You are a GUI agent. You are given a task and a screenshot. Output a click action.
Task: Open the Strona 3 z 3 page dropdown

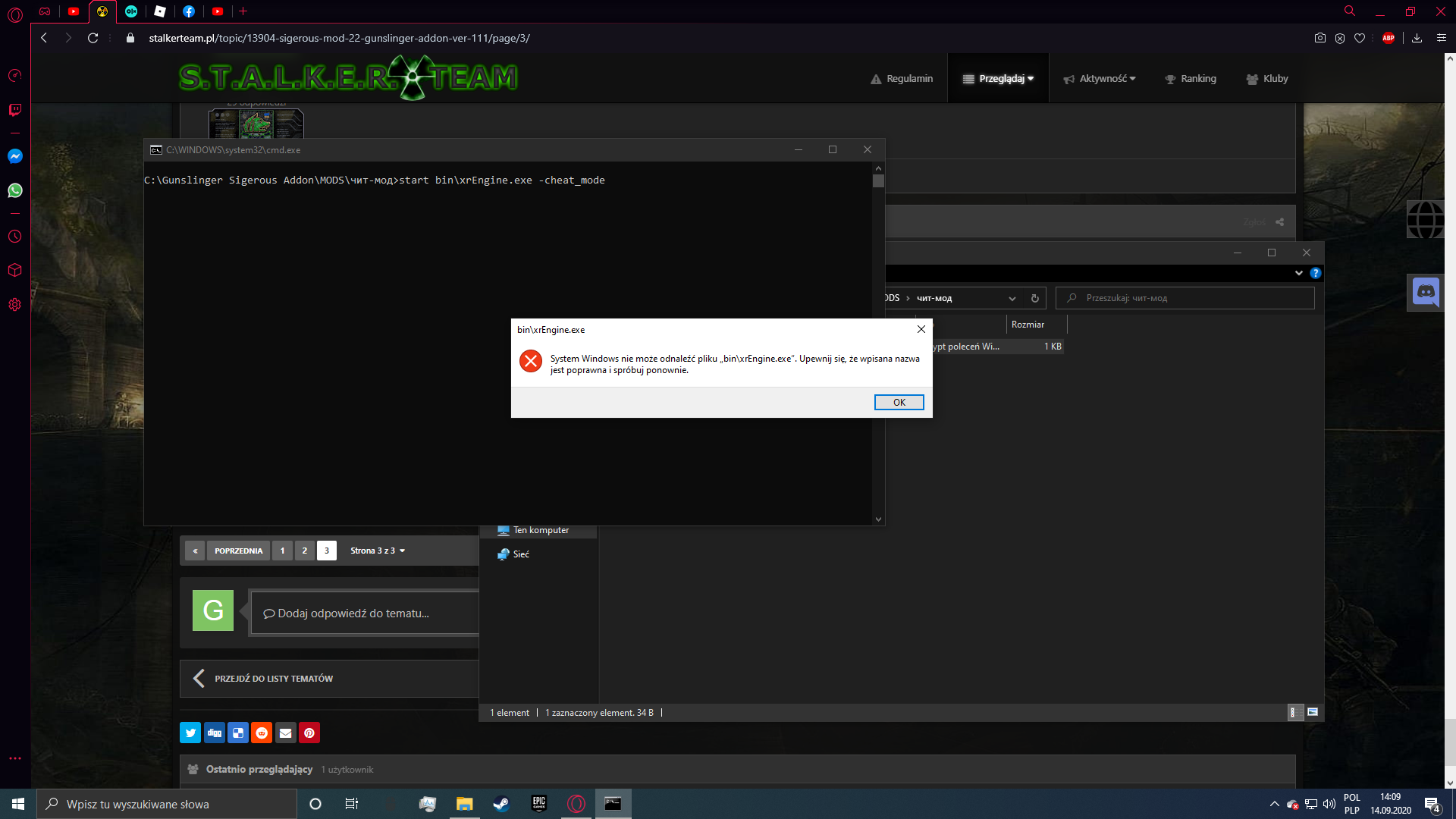pos(377,551)
